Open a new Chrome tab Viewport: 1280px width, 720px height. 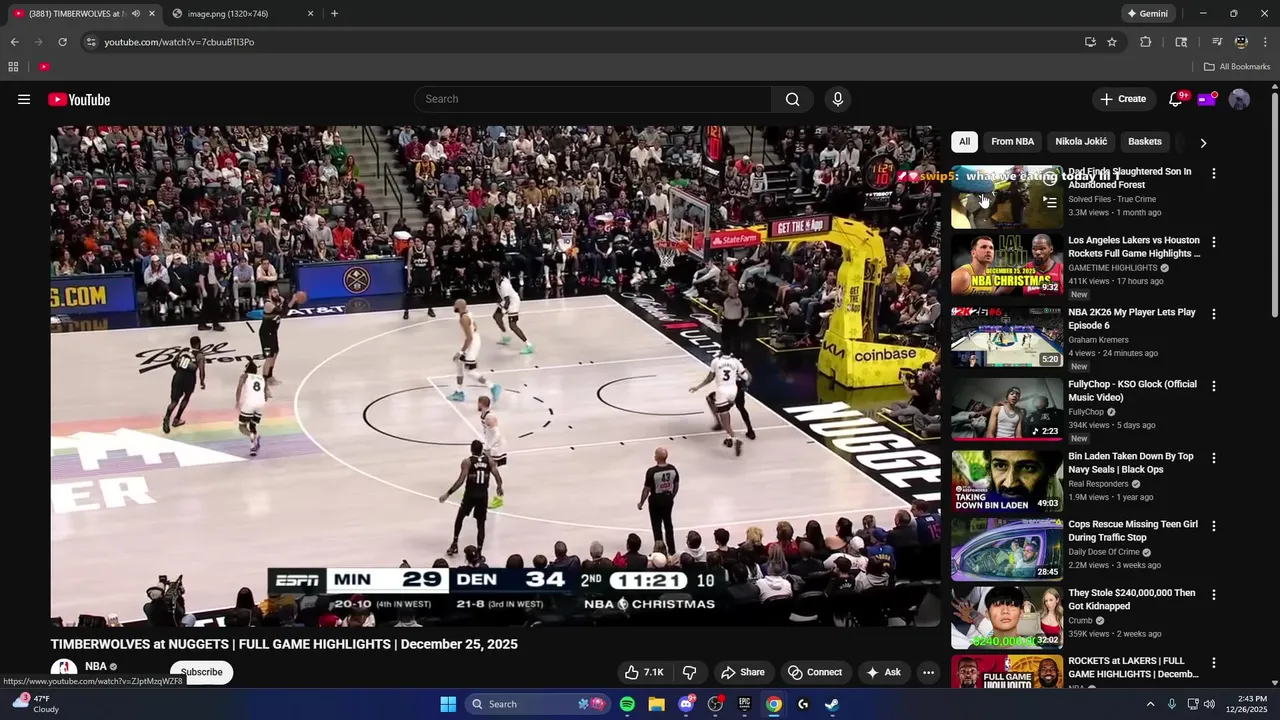[334, 14]
